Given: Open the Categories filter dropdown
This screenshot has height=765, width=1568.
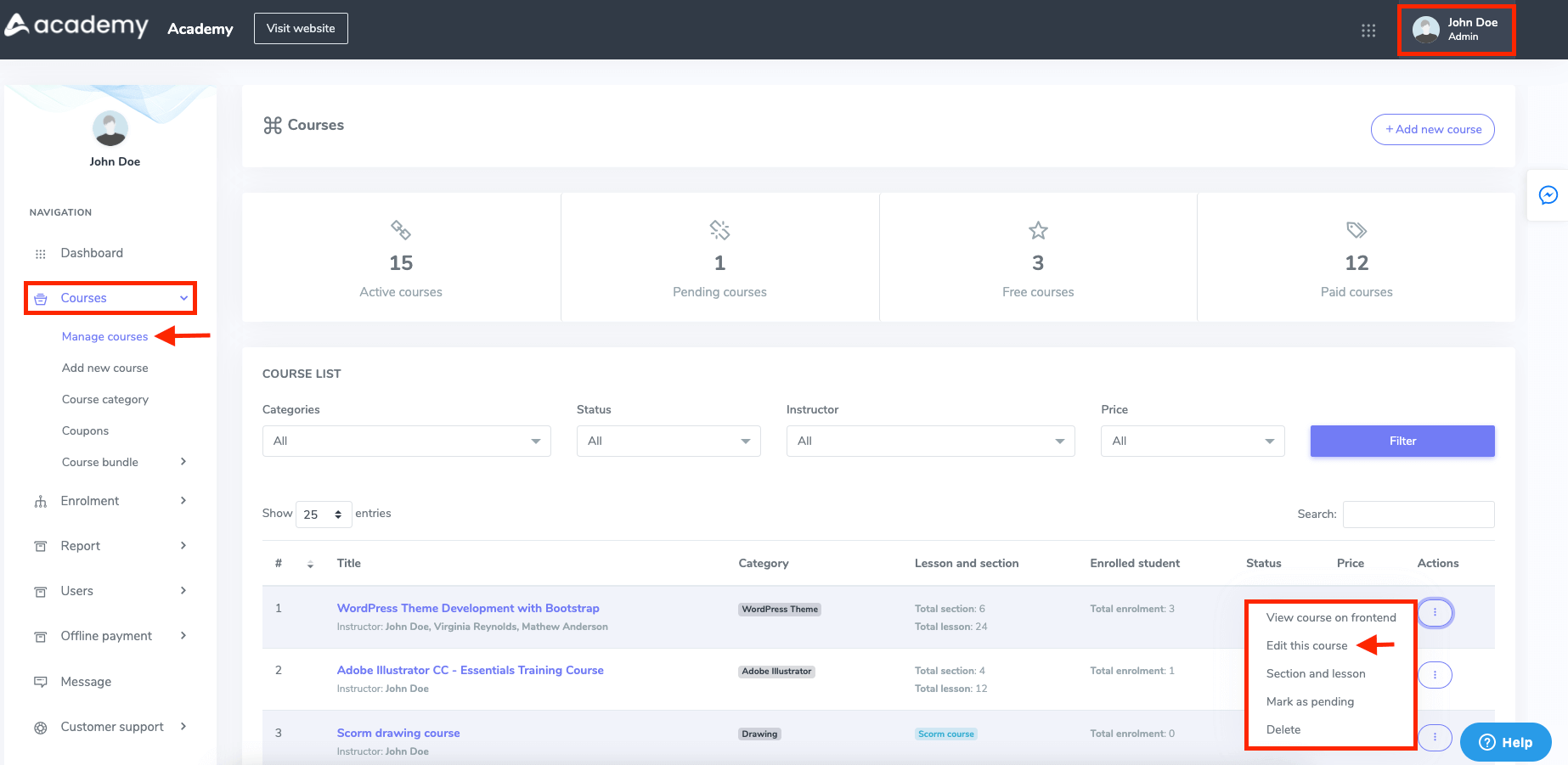Looking at the screenshot, I should (x=406, y=441).
